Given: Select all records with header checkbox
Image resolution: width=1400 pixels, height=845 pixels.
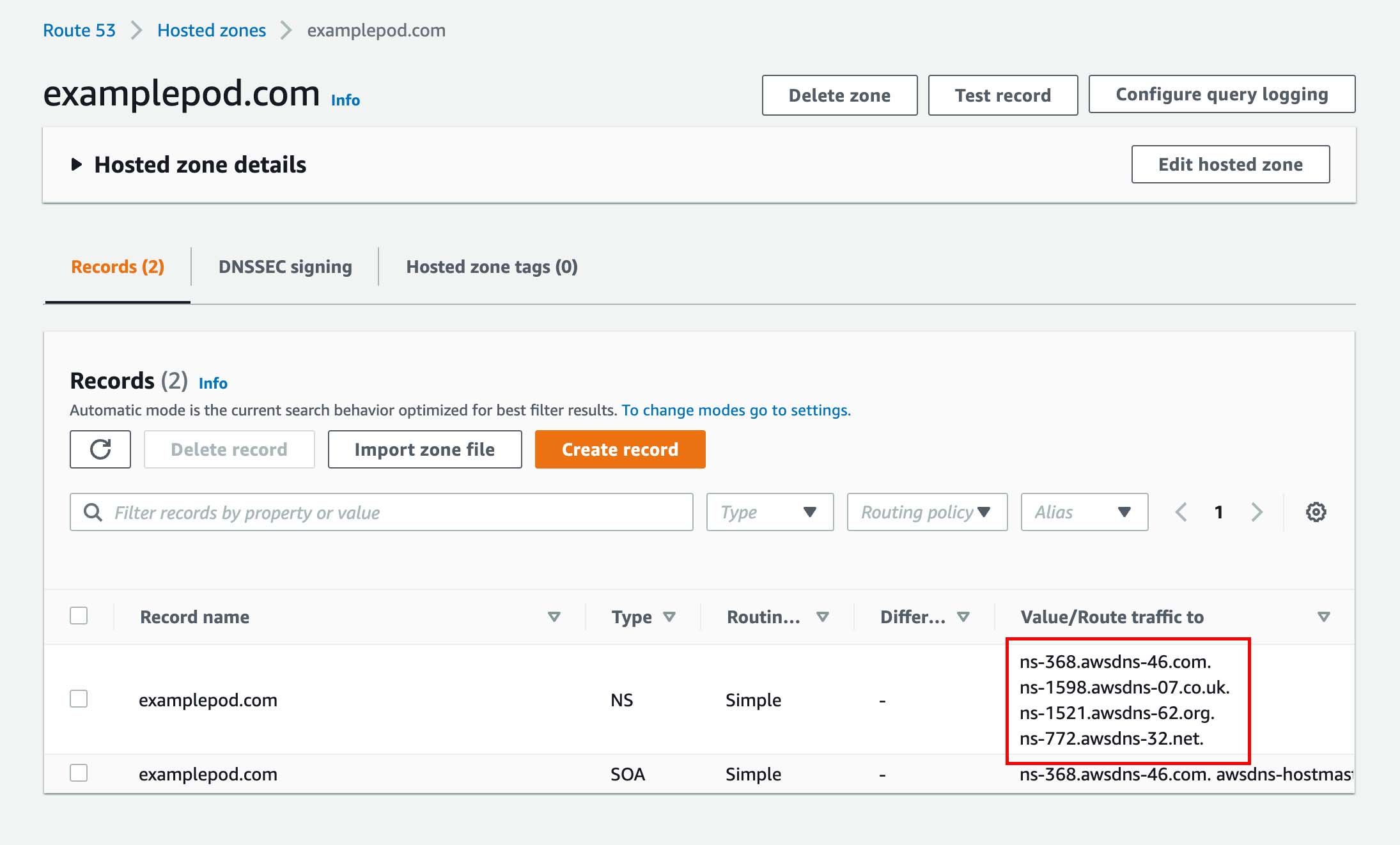Looking at the screenshot, I should (x=79, y=616).
